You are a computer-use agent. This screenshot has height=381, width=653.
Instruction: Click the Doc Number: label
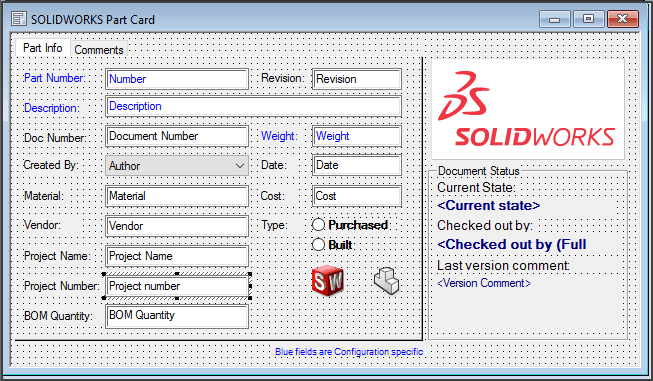(55, 138)
